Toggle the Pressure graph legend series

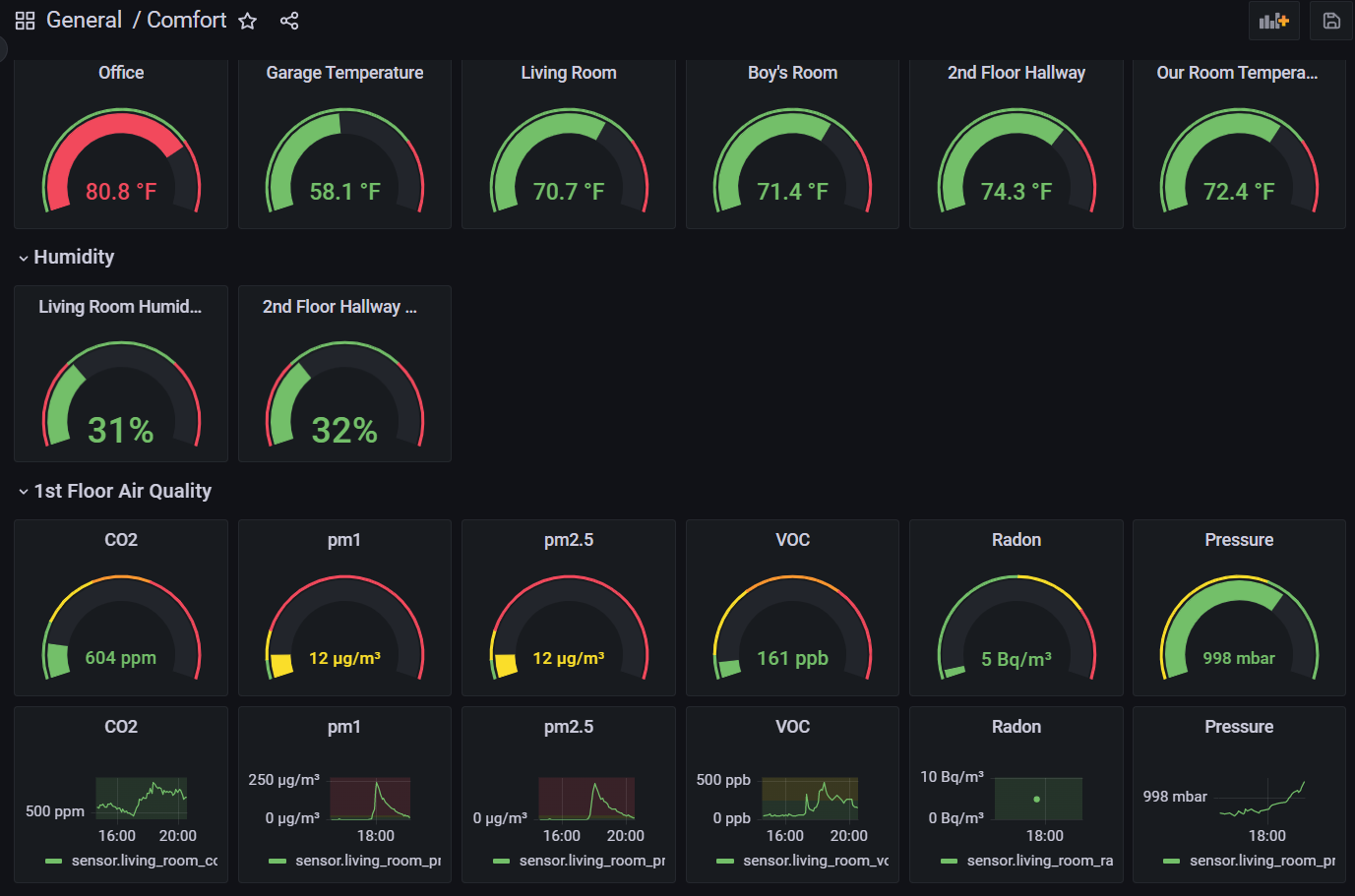pos(1262,861)
